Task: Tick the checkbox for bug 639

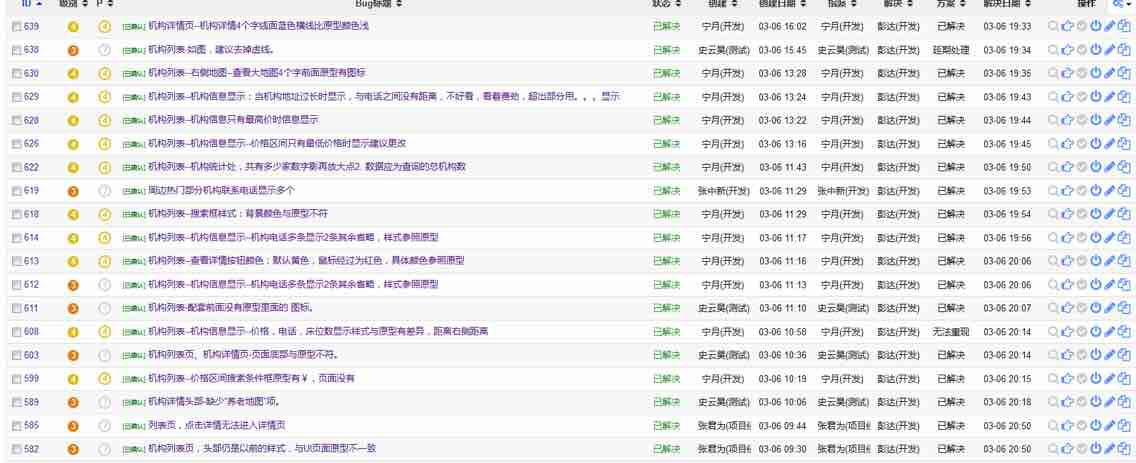Action: tap(16, 26)
